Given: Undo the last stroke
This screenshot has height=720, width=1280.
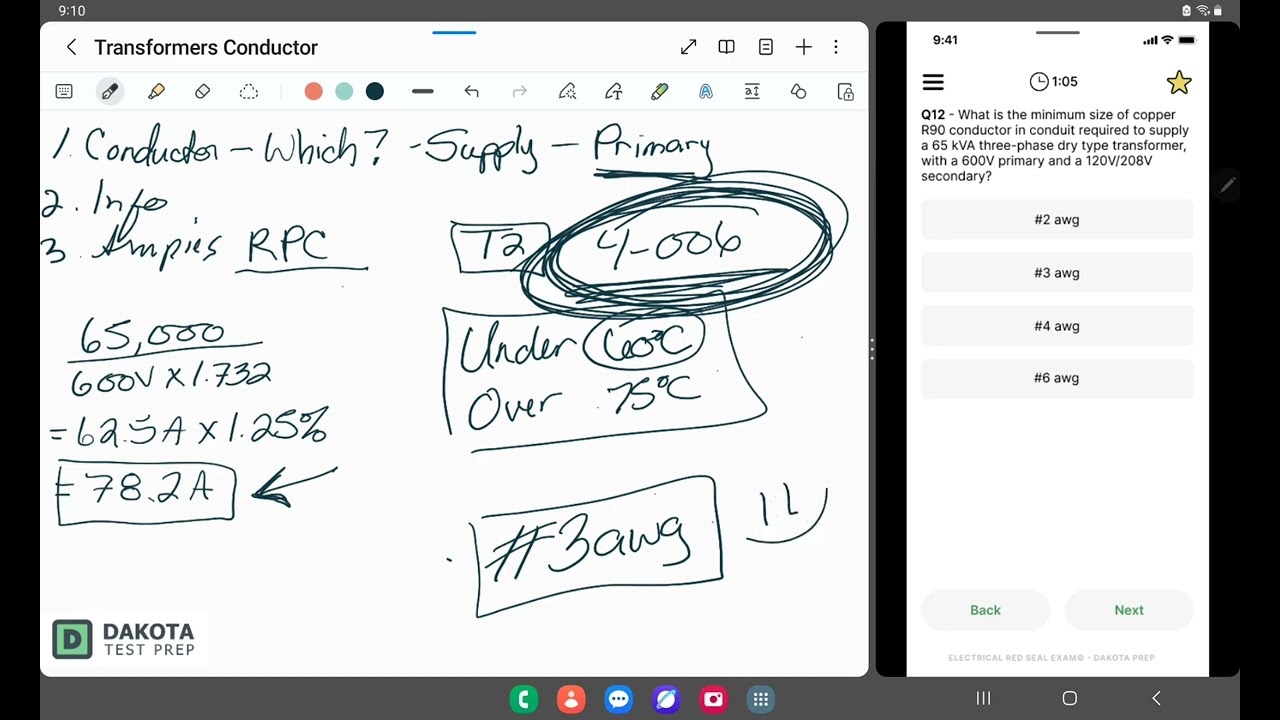Looking at the screenshot, I should click(x=472, y=91).
